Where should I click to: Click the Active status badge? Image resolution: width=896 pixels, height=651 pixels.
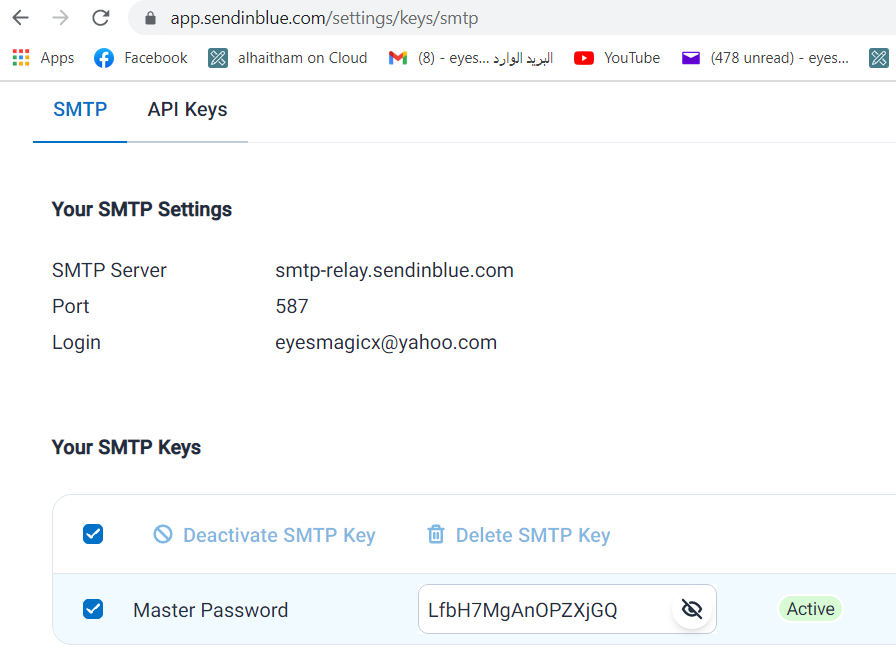click(x=810, y=609)
